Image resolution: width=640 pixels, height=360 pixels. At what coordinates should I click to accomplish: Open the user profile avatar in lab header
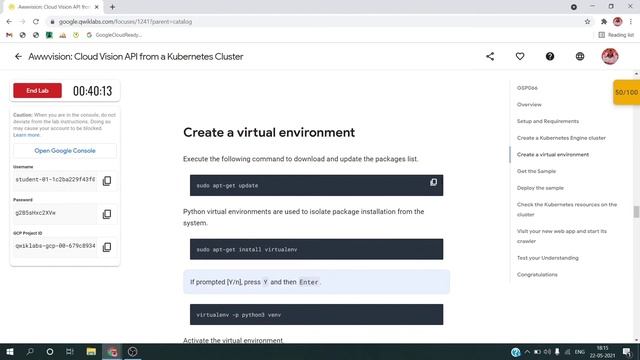[610, 56]
